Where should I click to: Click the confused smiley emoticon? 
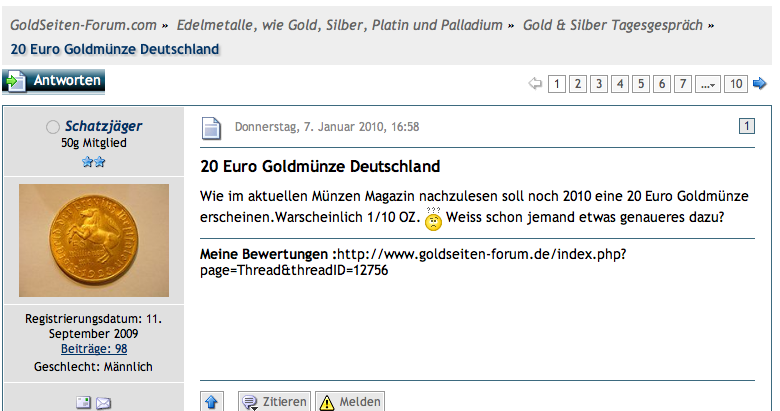pyautogui.click(x=433, y=219)
